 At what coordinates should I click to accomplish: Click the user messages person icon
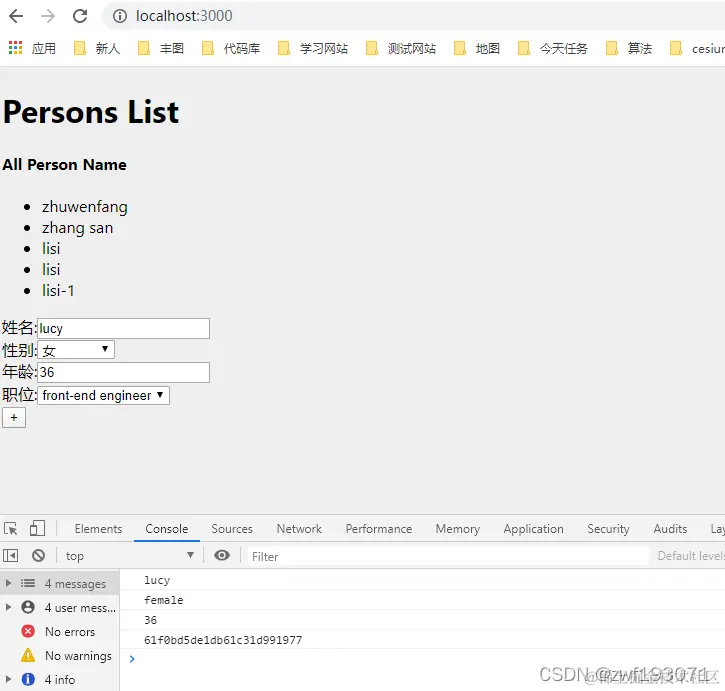[x=28, y=607]
